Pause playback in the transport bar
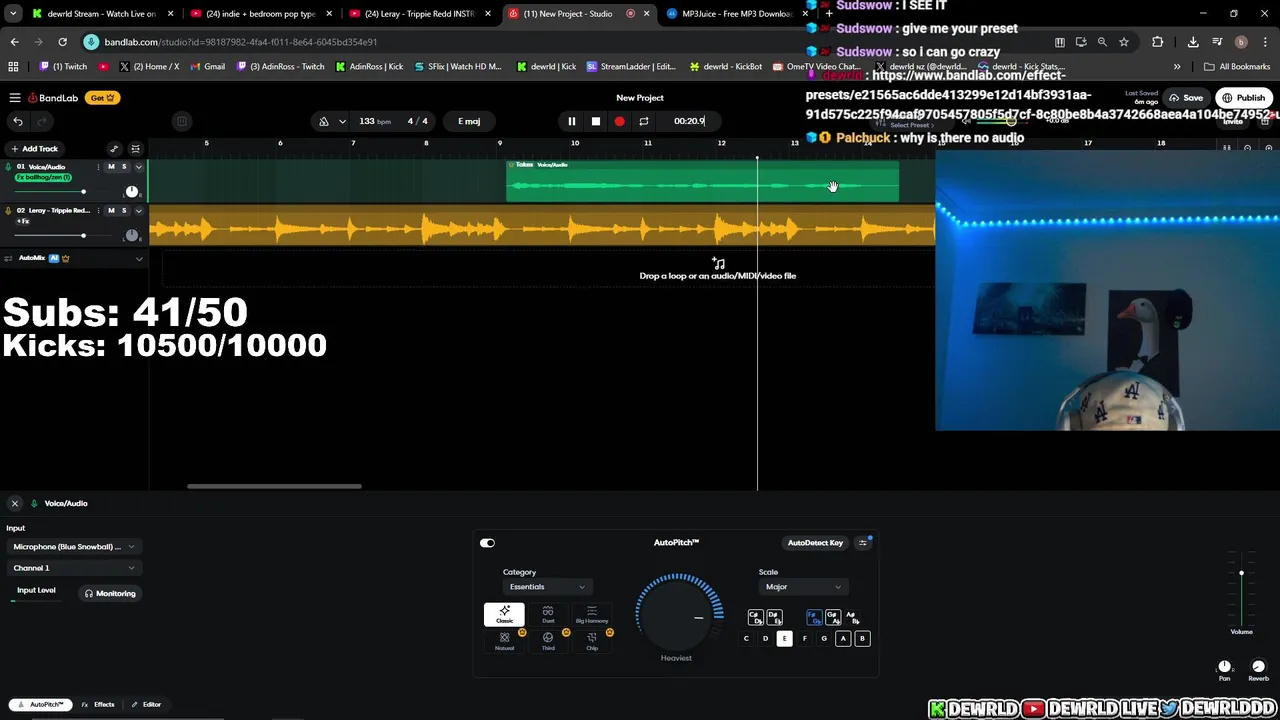Screen dimensions: 1280x720 [571, 121]
